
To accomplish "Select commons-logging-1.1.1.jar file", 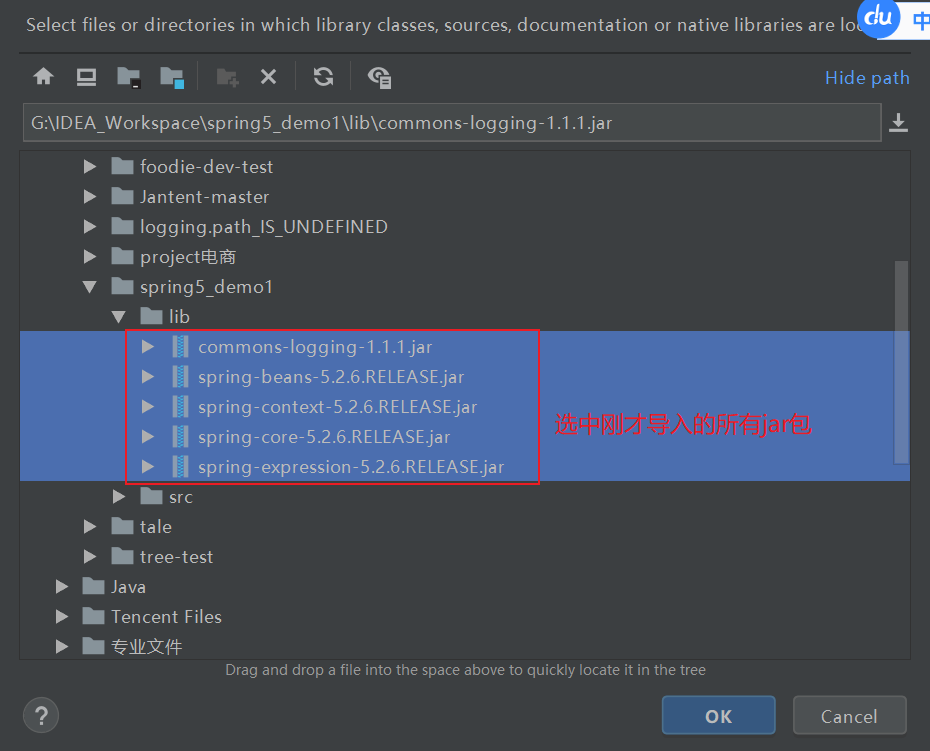I will (x=302, y=346).
